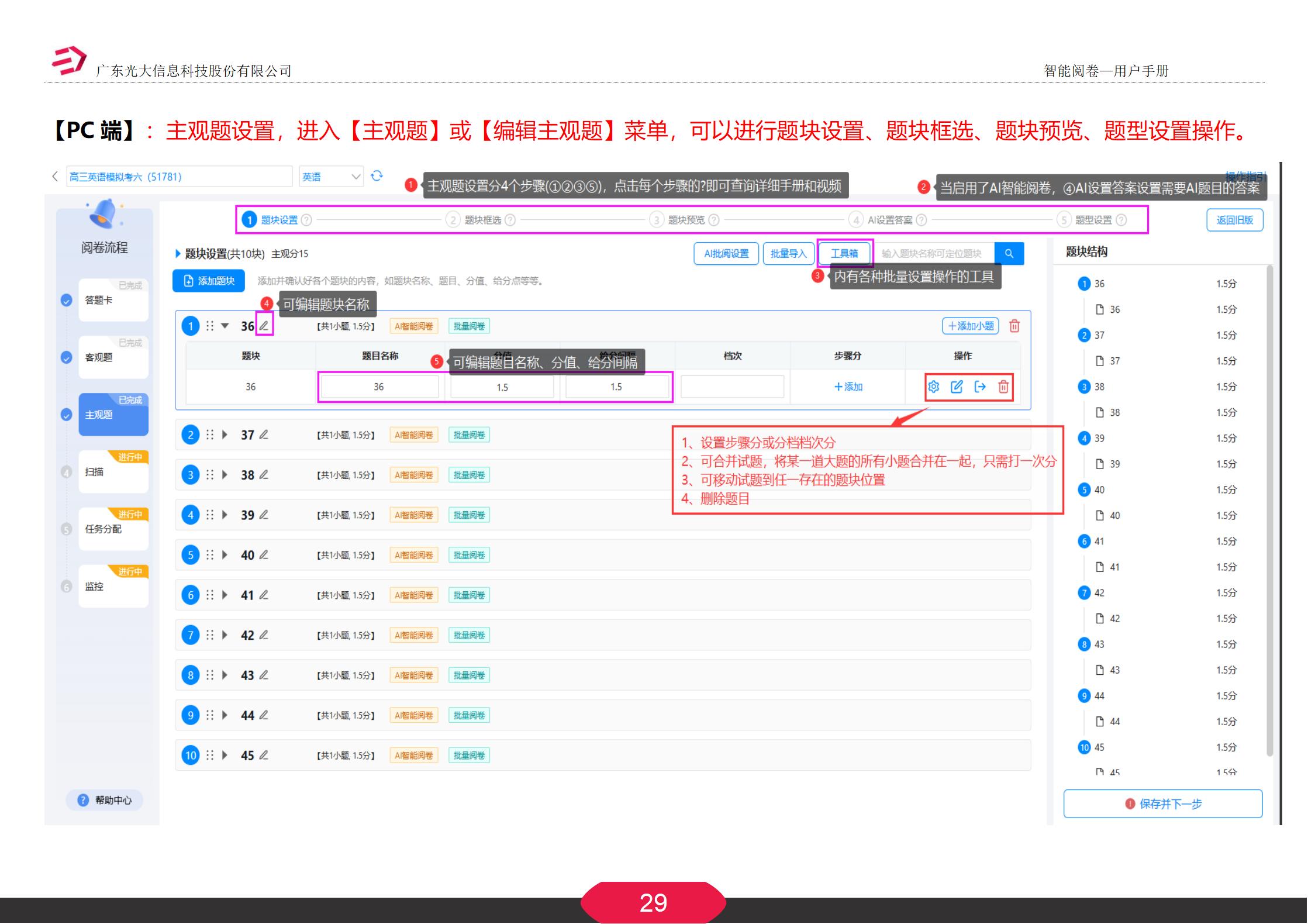Click the move question icon in row 36 operations
Viewport: 1308px width, 924px height.
point(981,387)
